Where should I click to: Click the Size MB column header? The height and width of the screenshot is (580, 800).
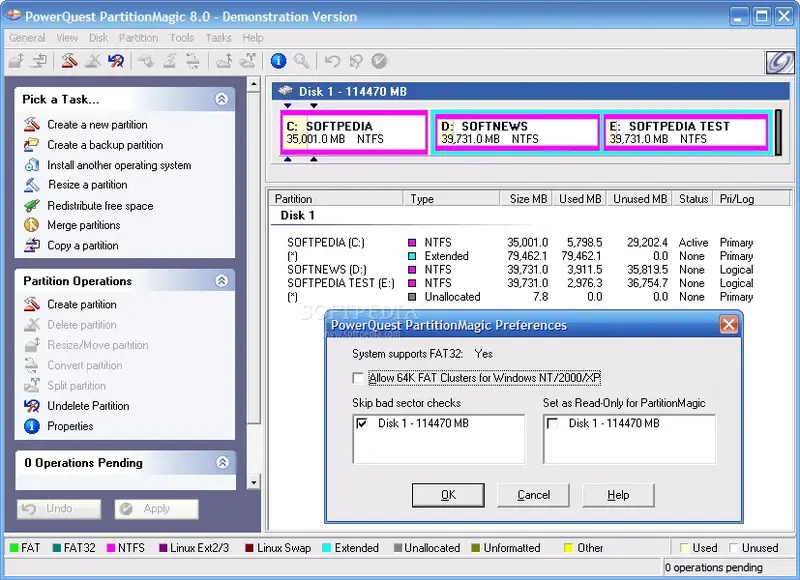tap(527, 198)
